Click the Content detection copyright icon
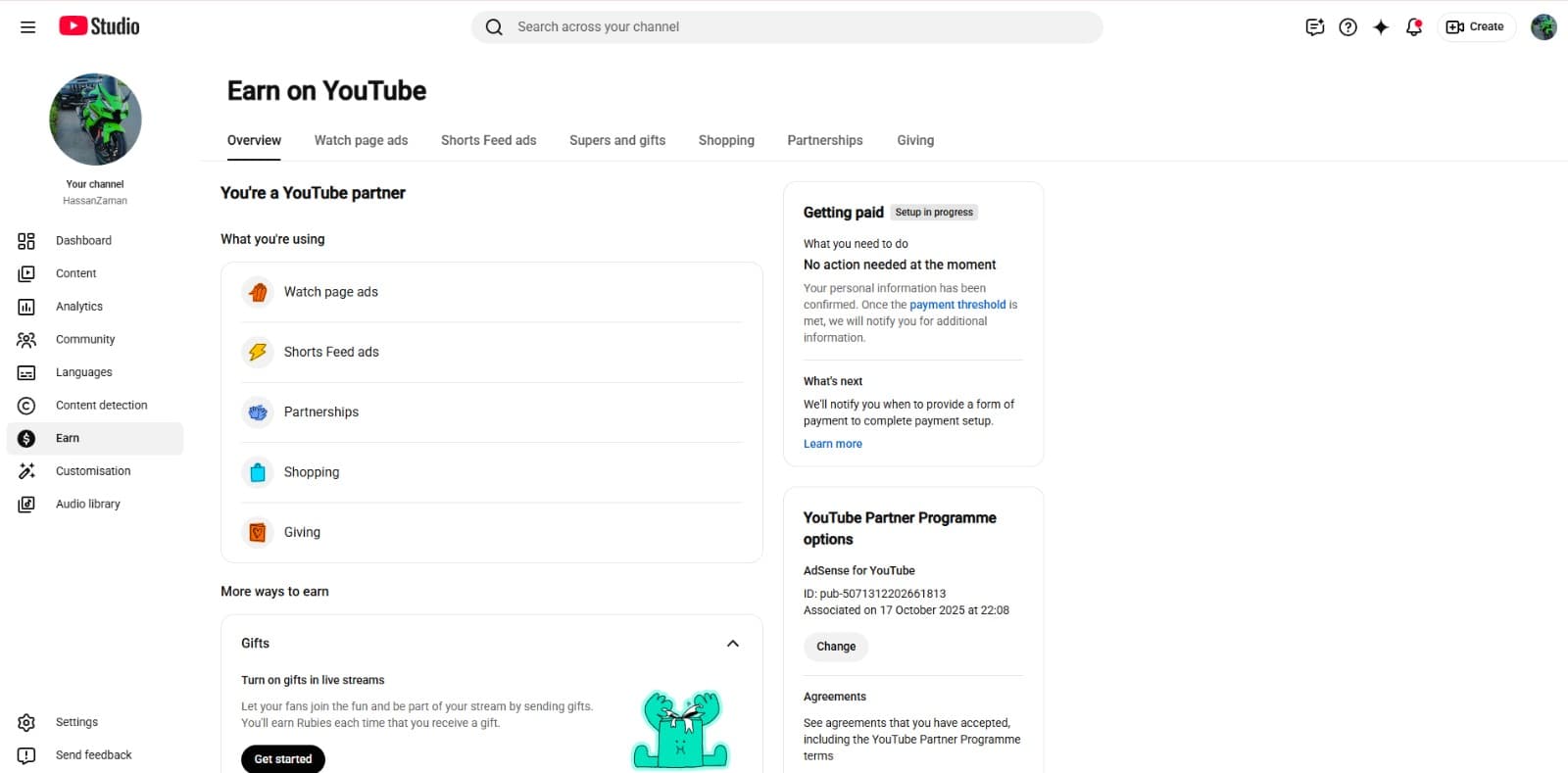Image resolution: width=1568 pixels, height=773 pixels. [x=26, y=406]
